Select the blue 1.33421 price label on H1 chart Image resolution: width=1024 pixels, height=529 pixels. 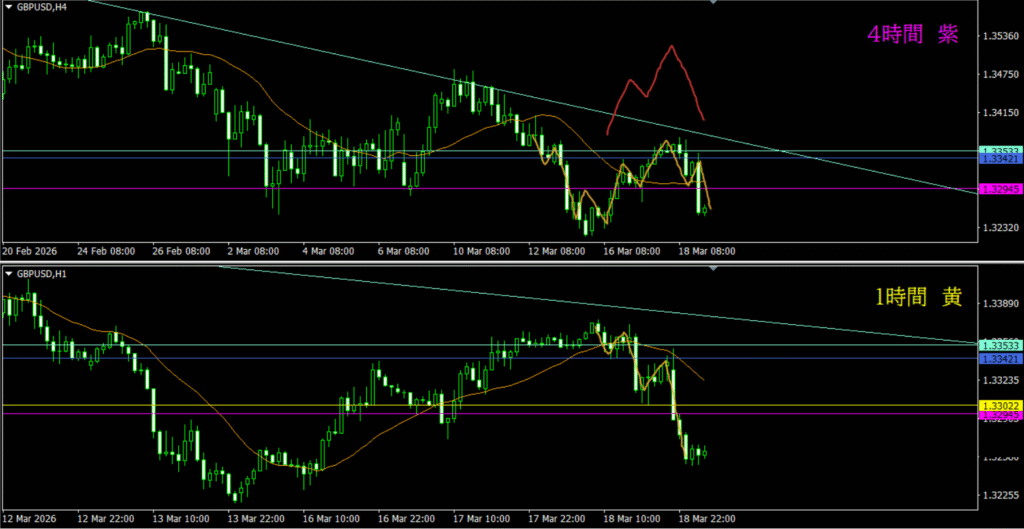pyautogui.click(x=1000, y=358)
